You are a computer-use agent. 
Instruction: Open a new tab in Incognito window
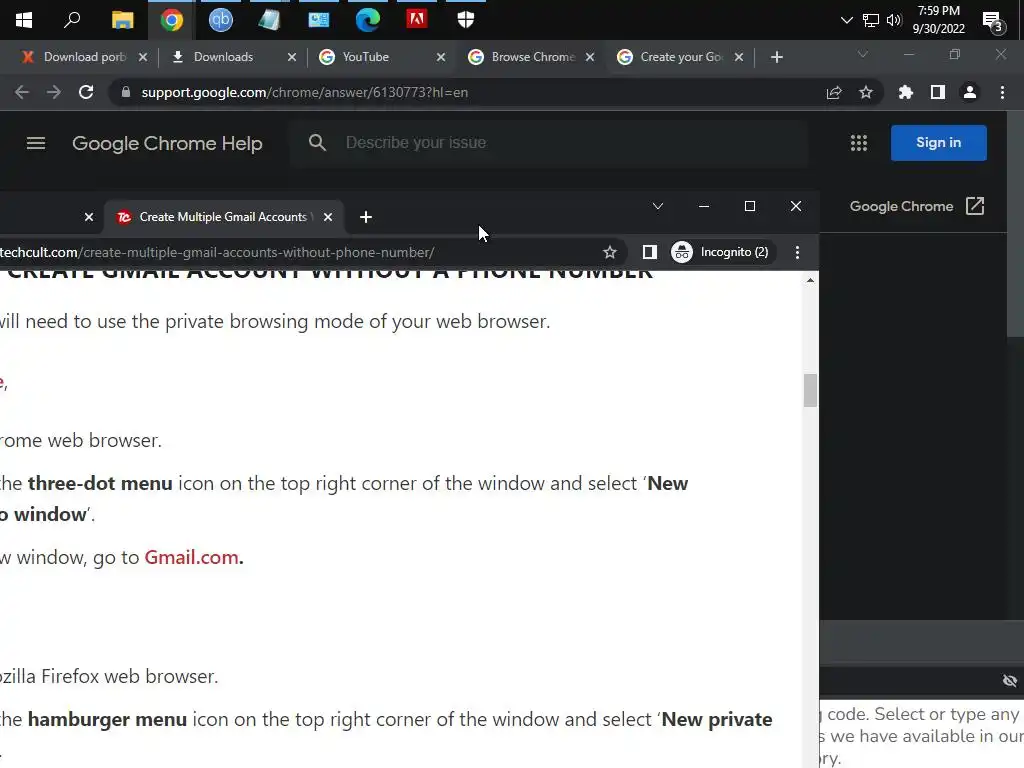click(366, 217)
